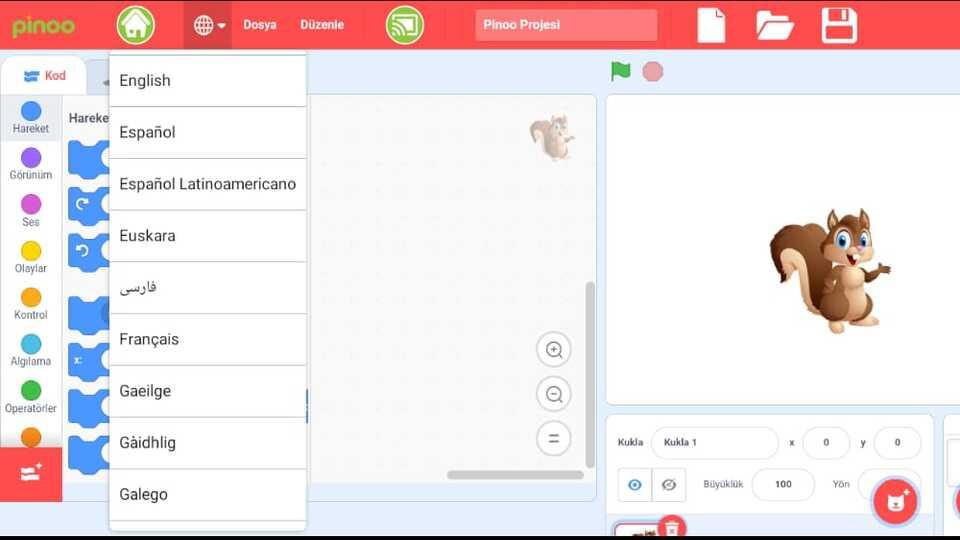Save project with floppy disk icon
Image resolution: width=960 pixels, height=540 pixels.
(839, 25)
